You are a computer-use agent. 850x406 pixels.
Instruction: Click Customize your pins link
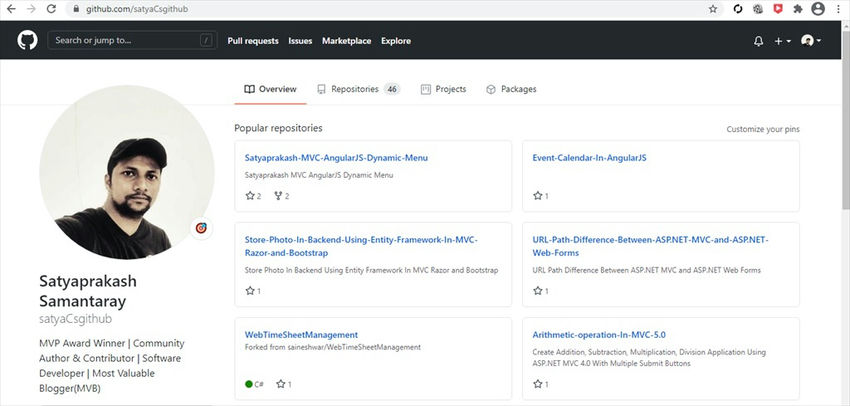(x=762, y=129)
